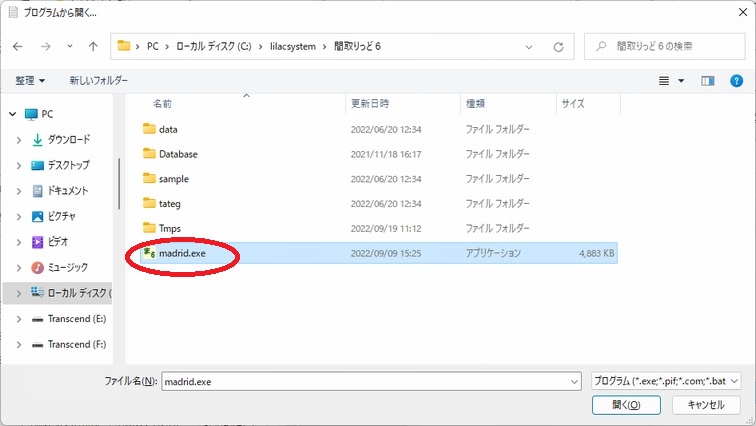Screen dimensions: 756x426
Task: Expand the ミュージック node
Action: (19, 268)
